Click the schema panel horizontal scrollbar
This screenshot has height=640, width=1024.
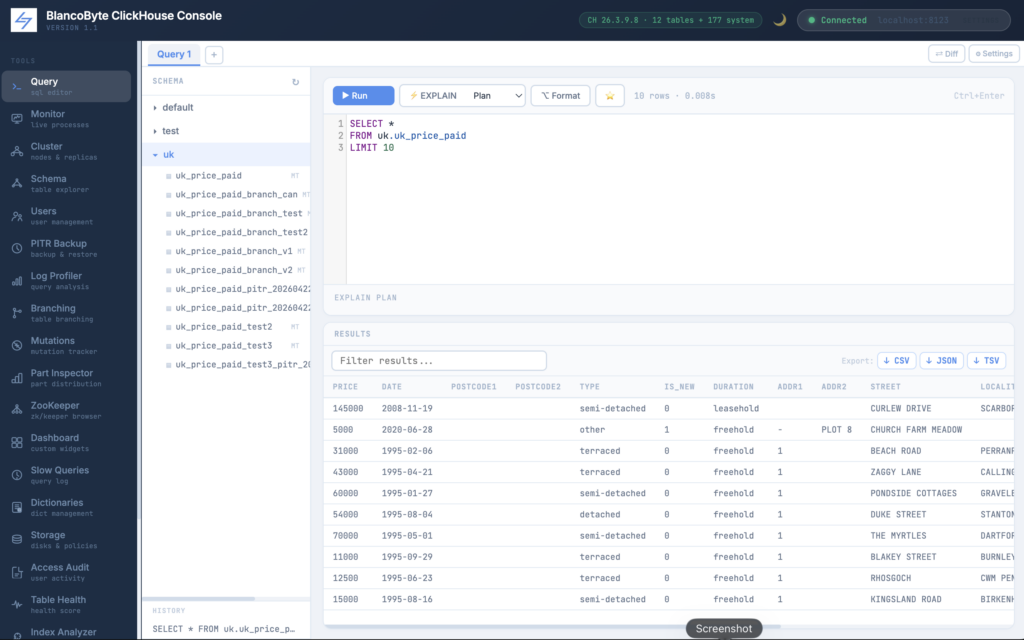tap(199, 598)
